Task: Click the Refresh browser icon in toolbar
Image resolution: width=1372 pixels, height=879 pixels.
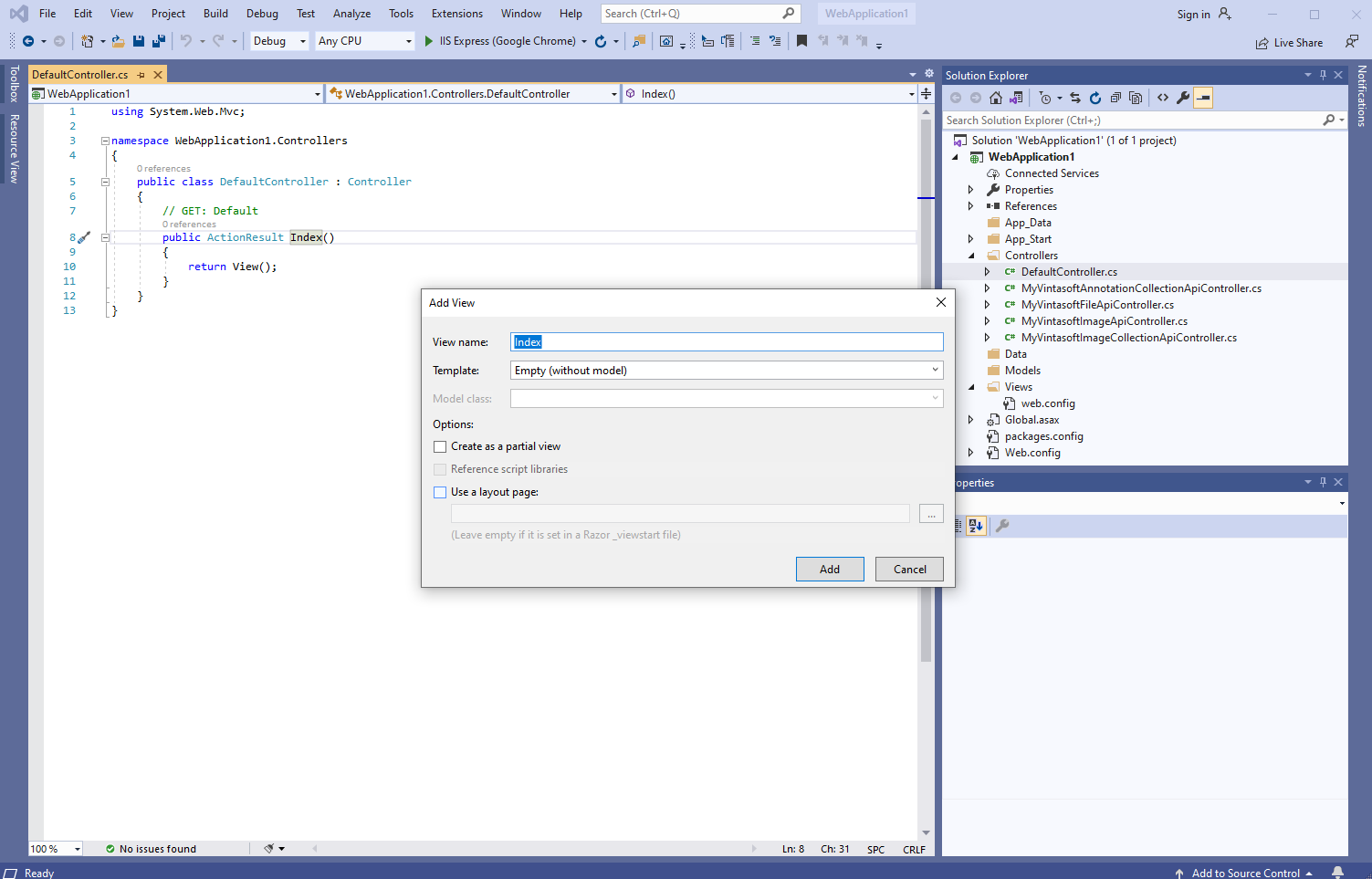Action: pyautogui.click(x=601, y=41)
